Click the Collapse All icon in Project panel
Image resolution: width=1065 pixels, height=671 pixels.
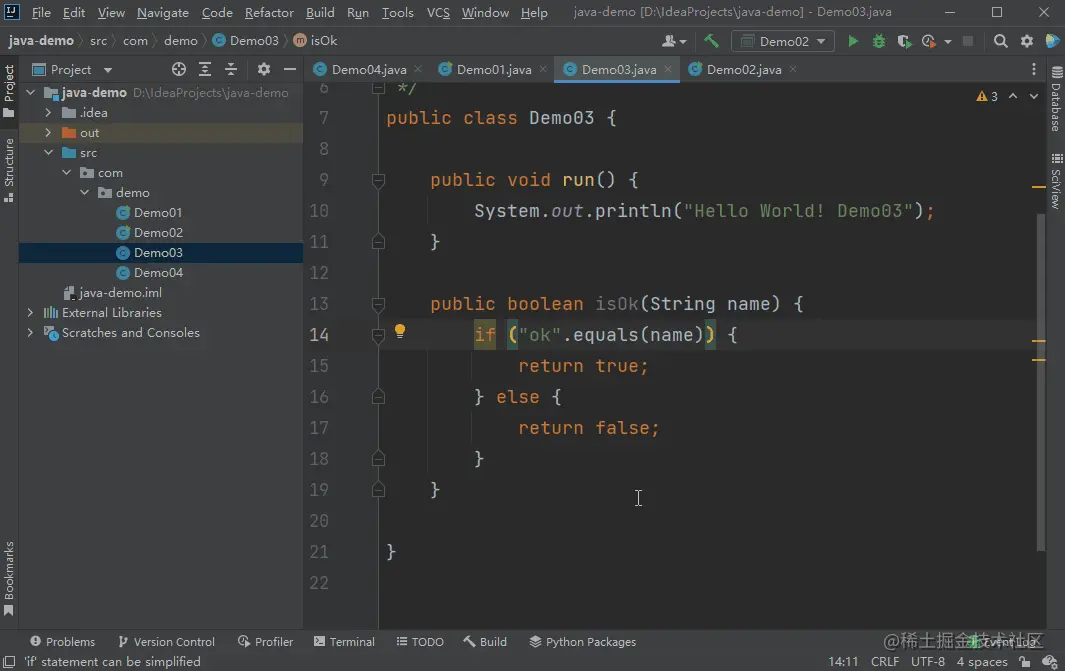[231, 69]
